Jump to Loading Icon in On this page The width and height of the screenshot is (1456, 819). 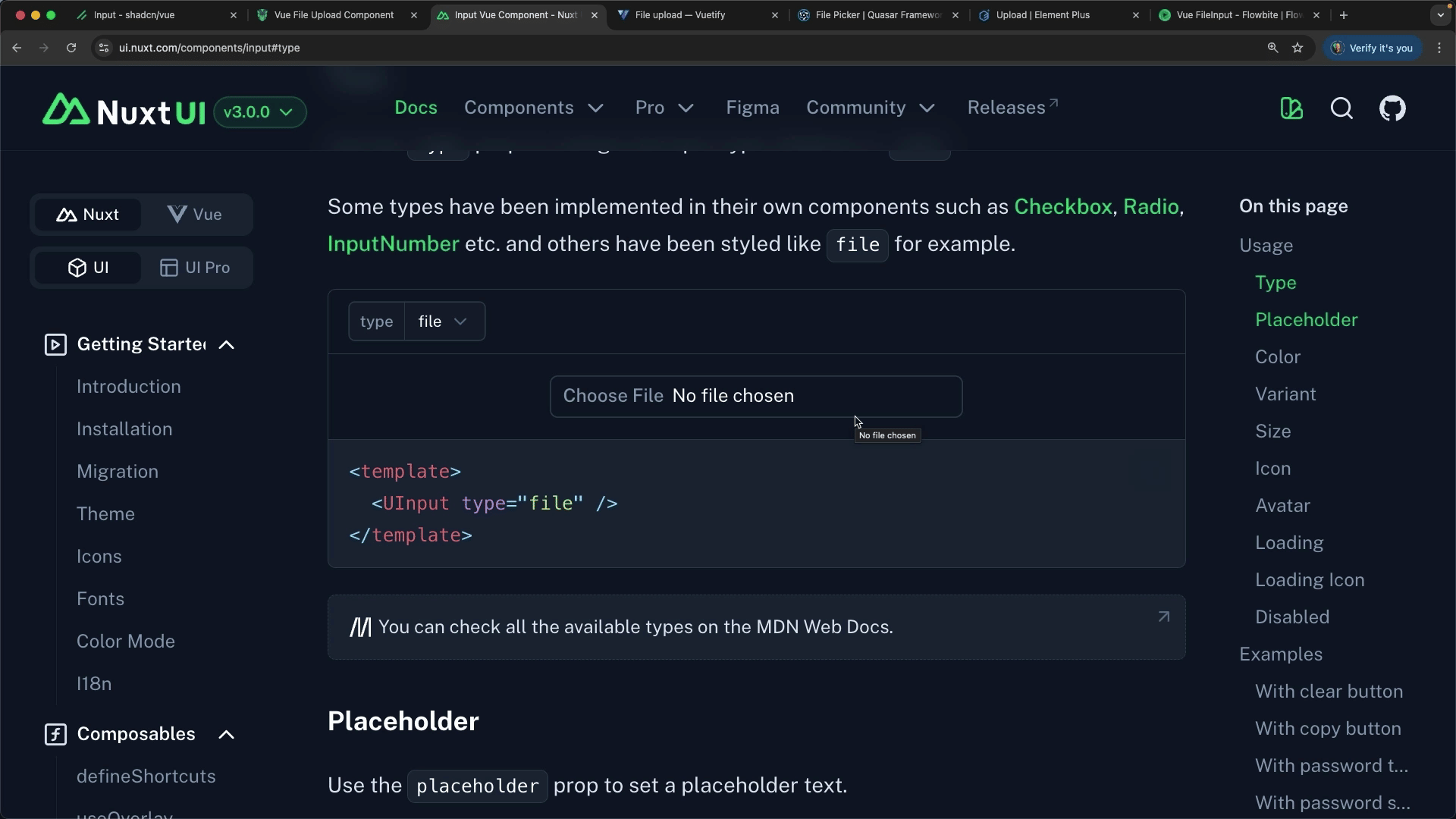(1310, 580)
